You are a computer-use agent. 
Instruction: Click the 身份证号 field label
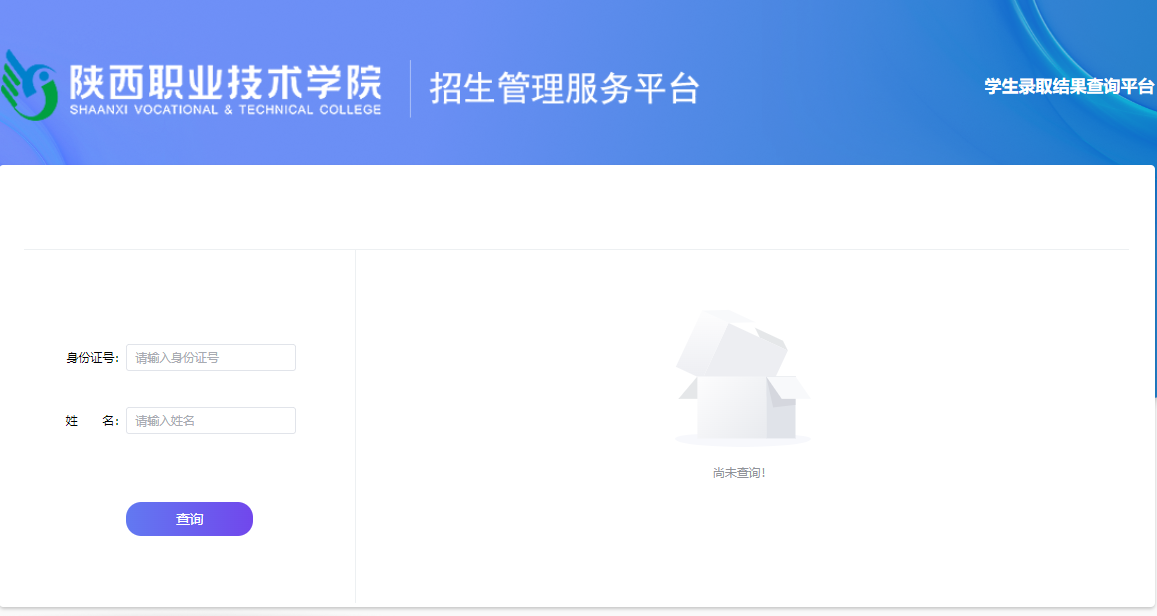click(x=92, y=358)
